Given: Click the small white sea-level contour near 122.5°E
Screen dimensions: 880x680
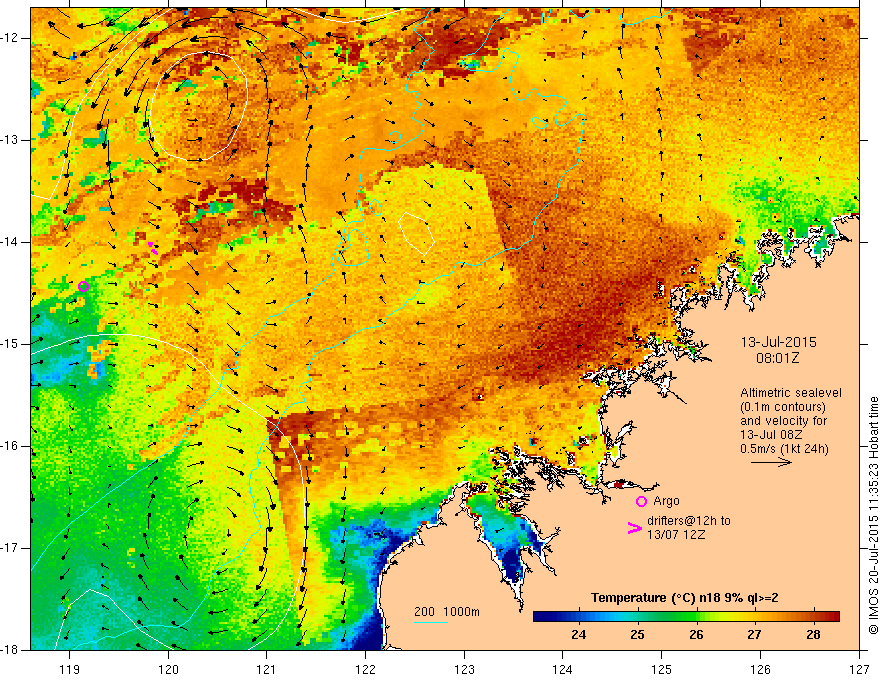Looking at the screenshot, I should (416, 233).
